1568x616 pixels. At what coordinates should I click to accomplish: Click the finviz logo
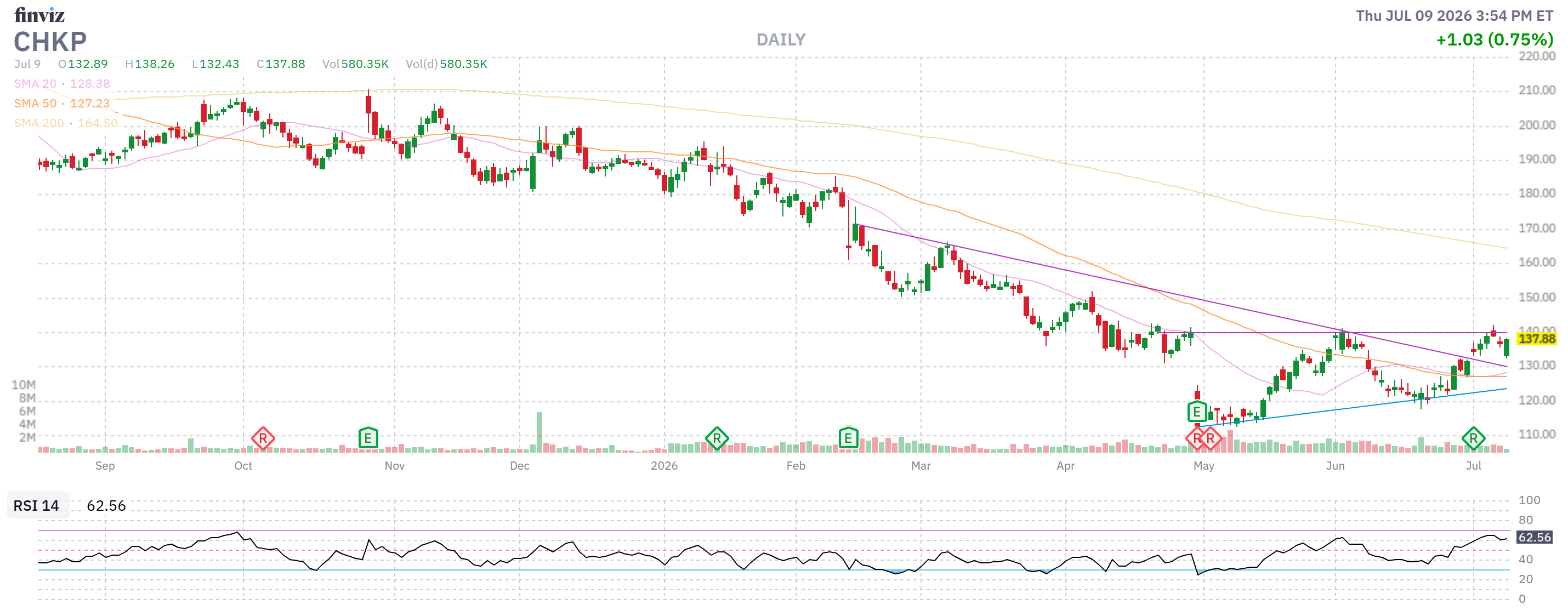click(39, 14)
